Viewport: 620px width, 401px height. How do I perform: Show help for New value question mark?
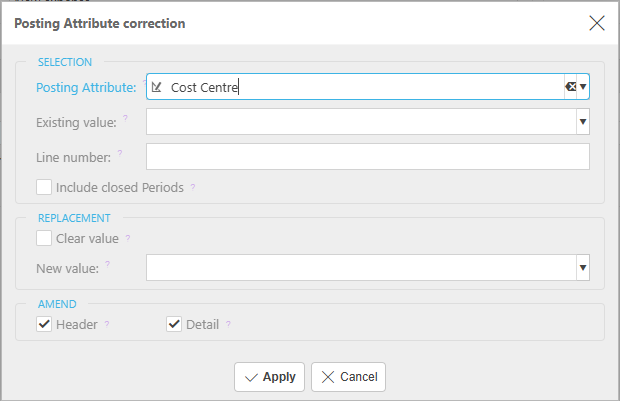coord(108,264)
